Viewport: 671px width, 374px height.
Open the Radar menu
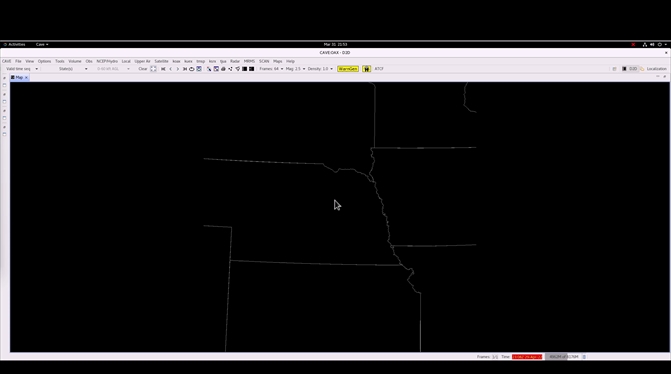click(x=235, y=61)
